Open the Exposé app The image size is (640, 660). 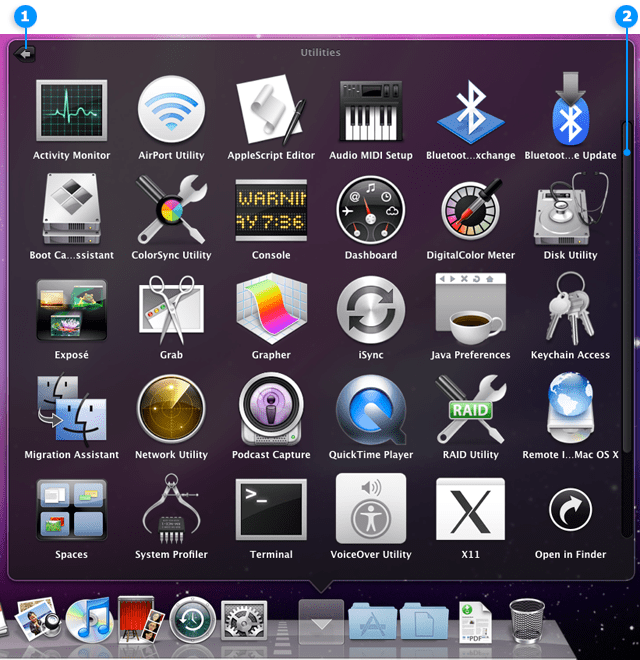point(72,310)
